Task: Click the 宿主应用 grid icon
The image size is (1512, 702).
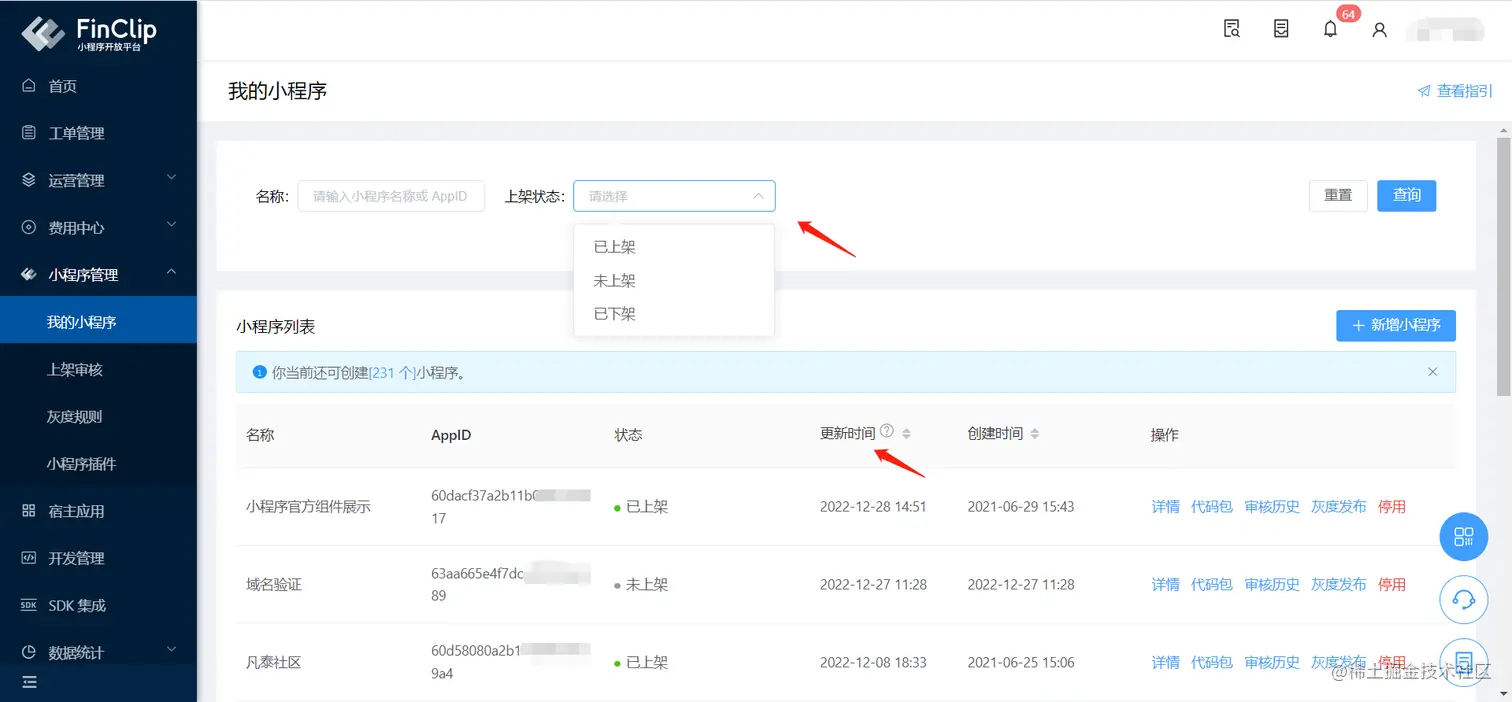Action: (x=29, y=511)
